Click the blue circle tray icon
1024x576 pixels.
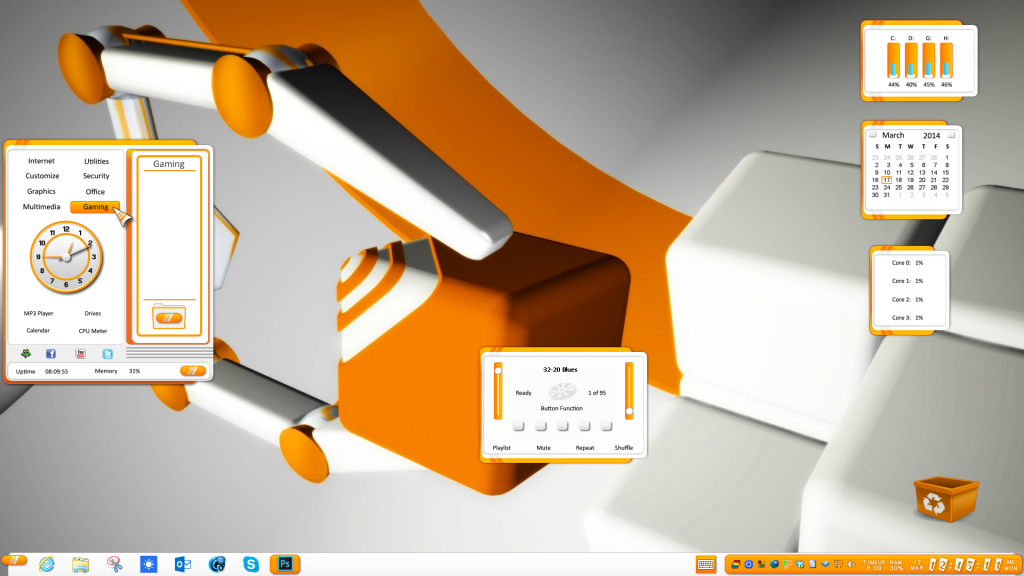click(749, 564)
